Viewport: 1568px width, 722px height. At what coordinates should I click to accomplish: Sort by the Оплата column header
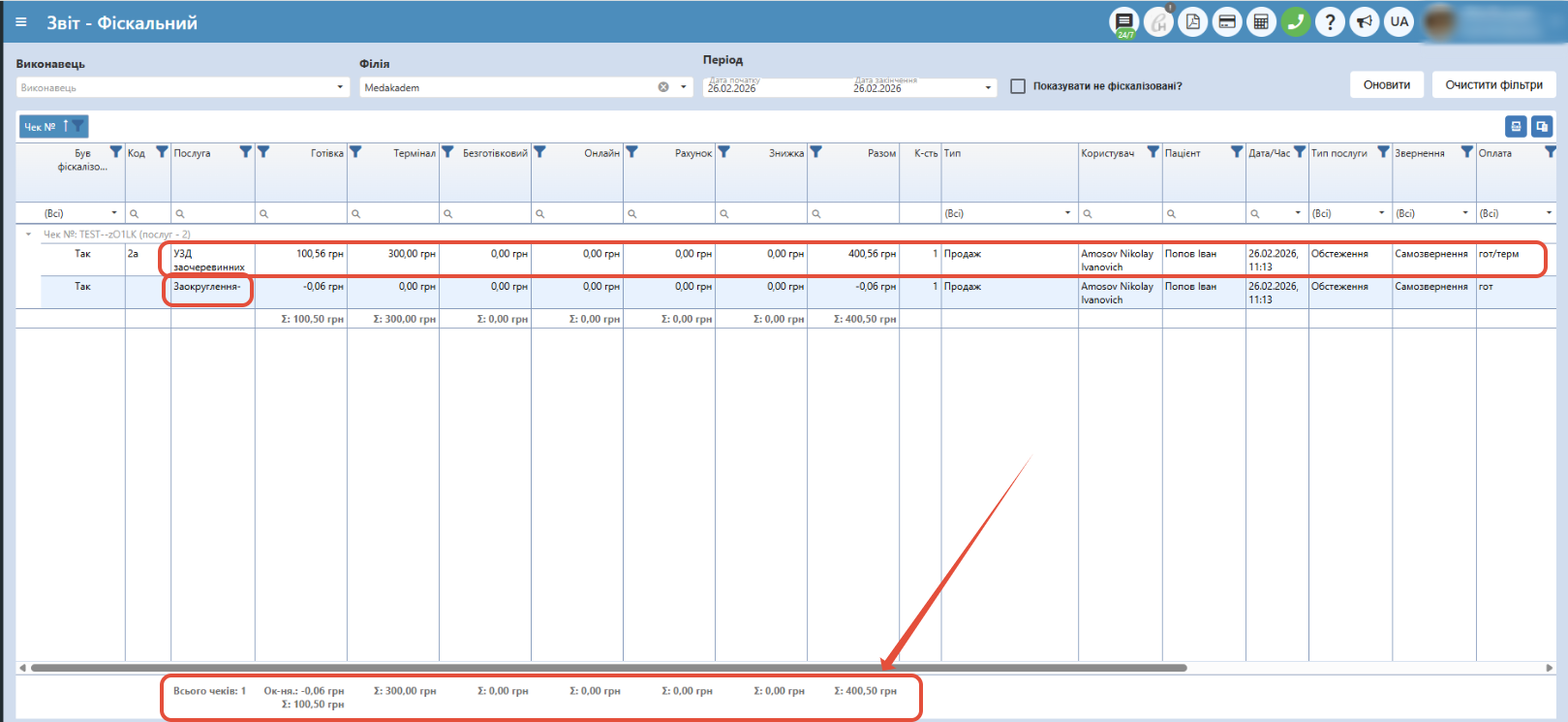(1495, 153)
